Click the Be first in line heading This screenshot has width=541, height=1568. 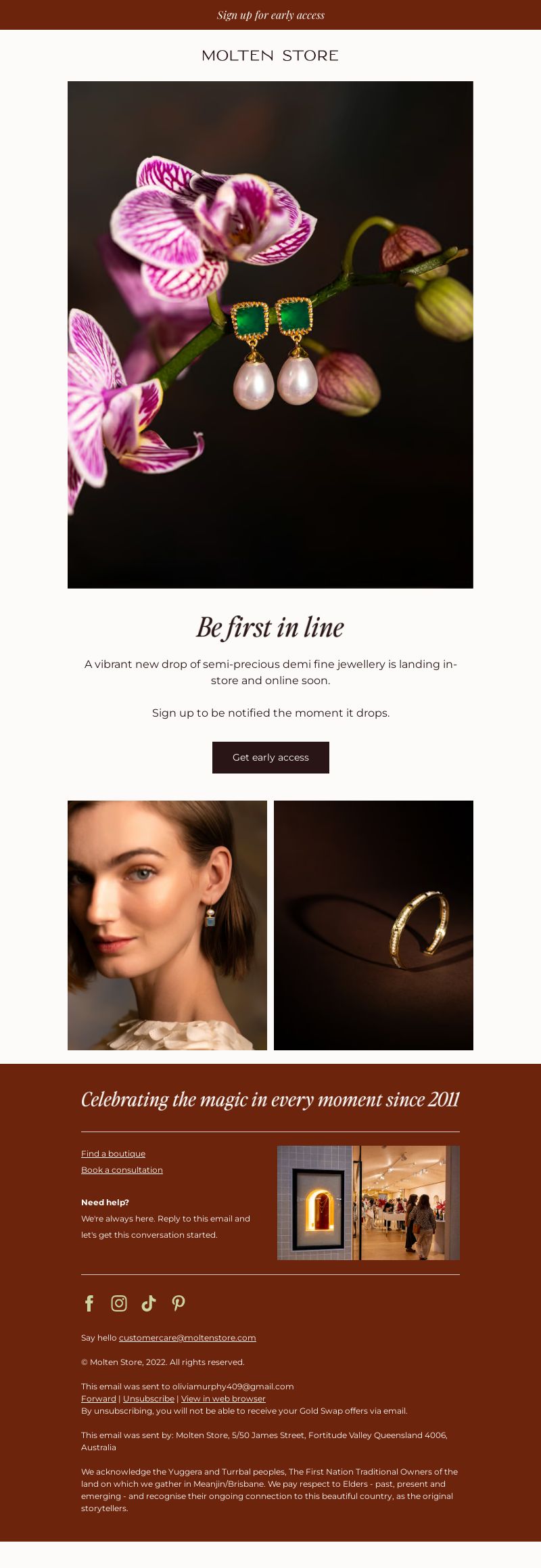tap(270, 627)
